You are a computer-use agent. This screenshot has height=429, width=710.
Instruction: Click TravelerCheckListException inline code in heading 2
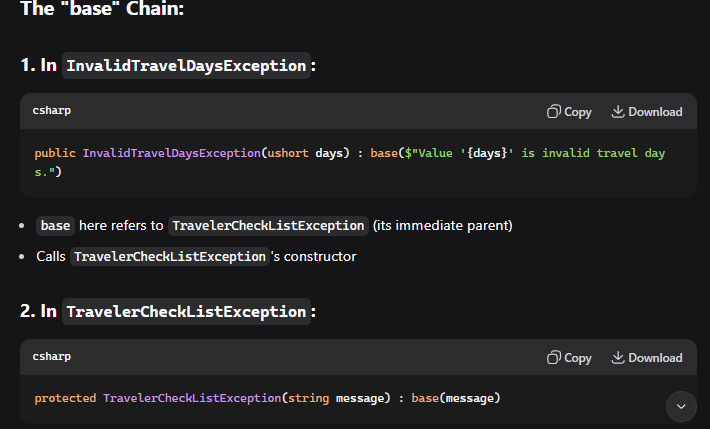[x=185, y=312]
